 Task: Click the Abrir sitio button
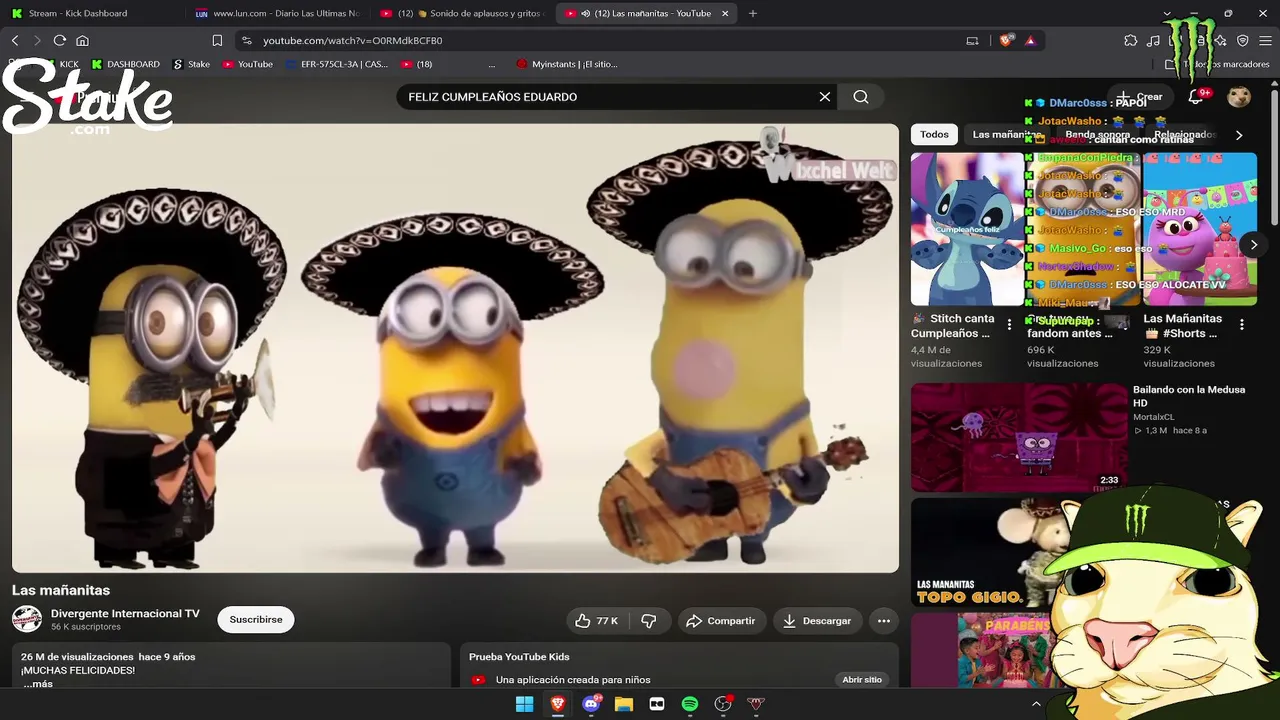tap(862, 680)
